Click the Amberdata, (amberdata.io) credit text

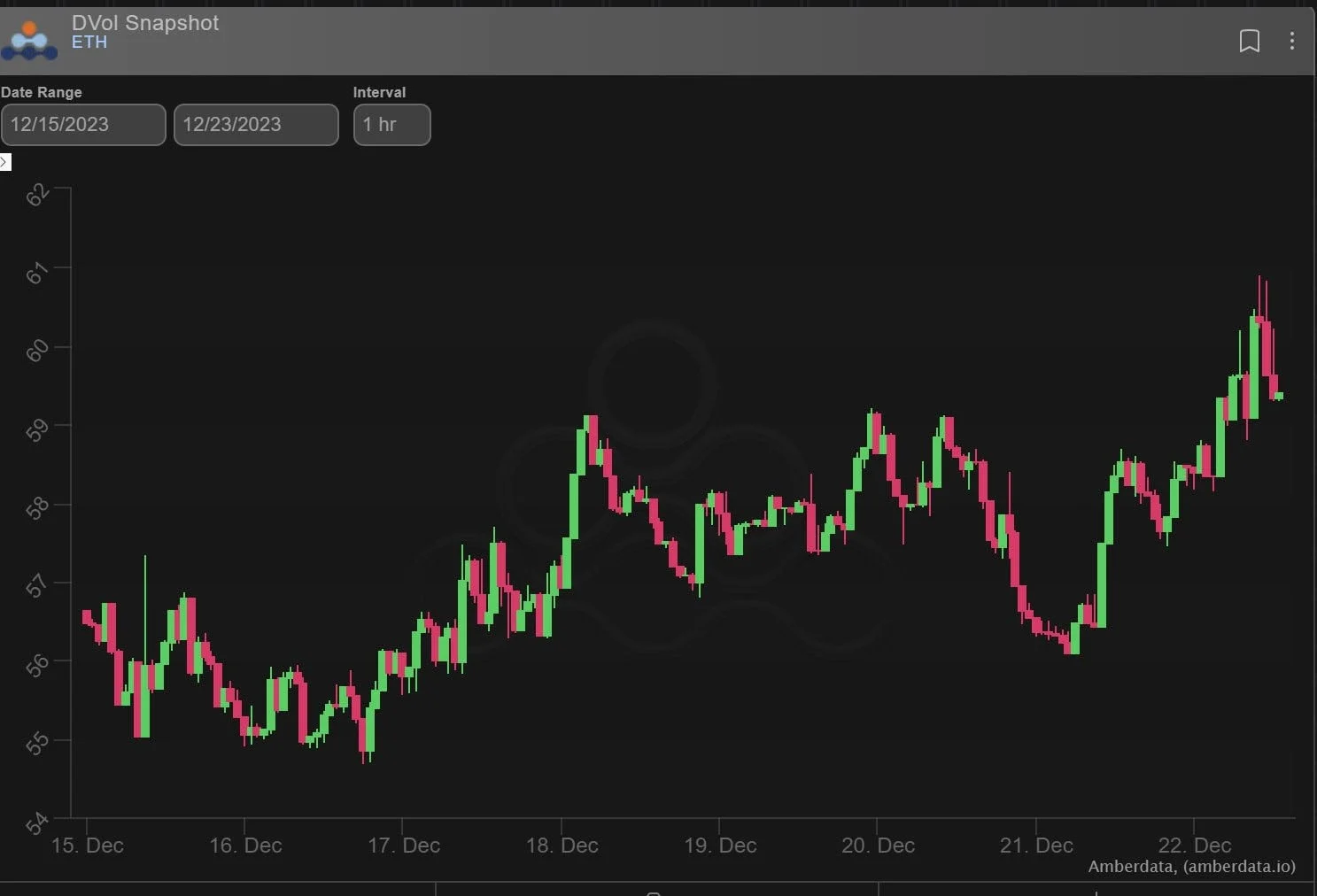1191,867
